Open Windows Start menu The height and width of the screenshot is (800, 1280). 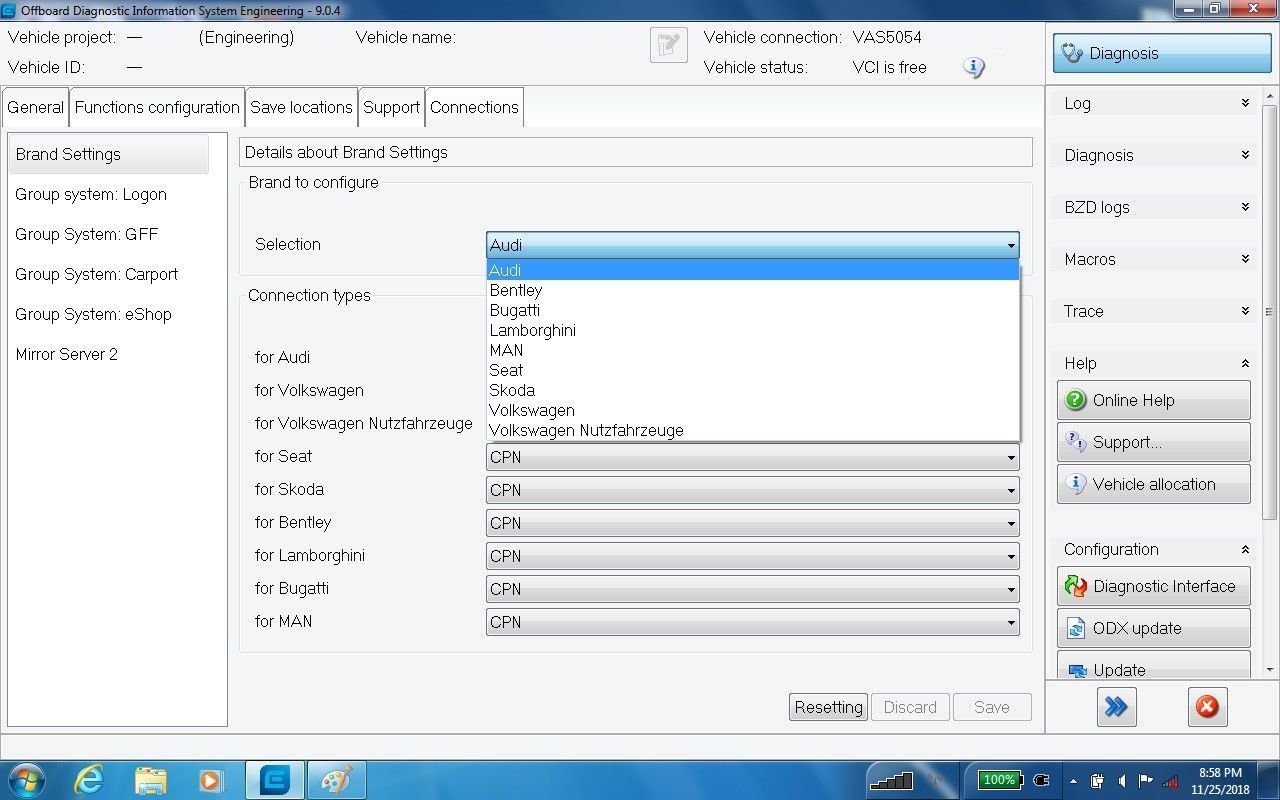point(25,780)
